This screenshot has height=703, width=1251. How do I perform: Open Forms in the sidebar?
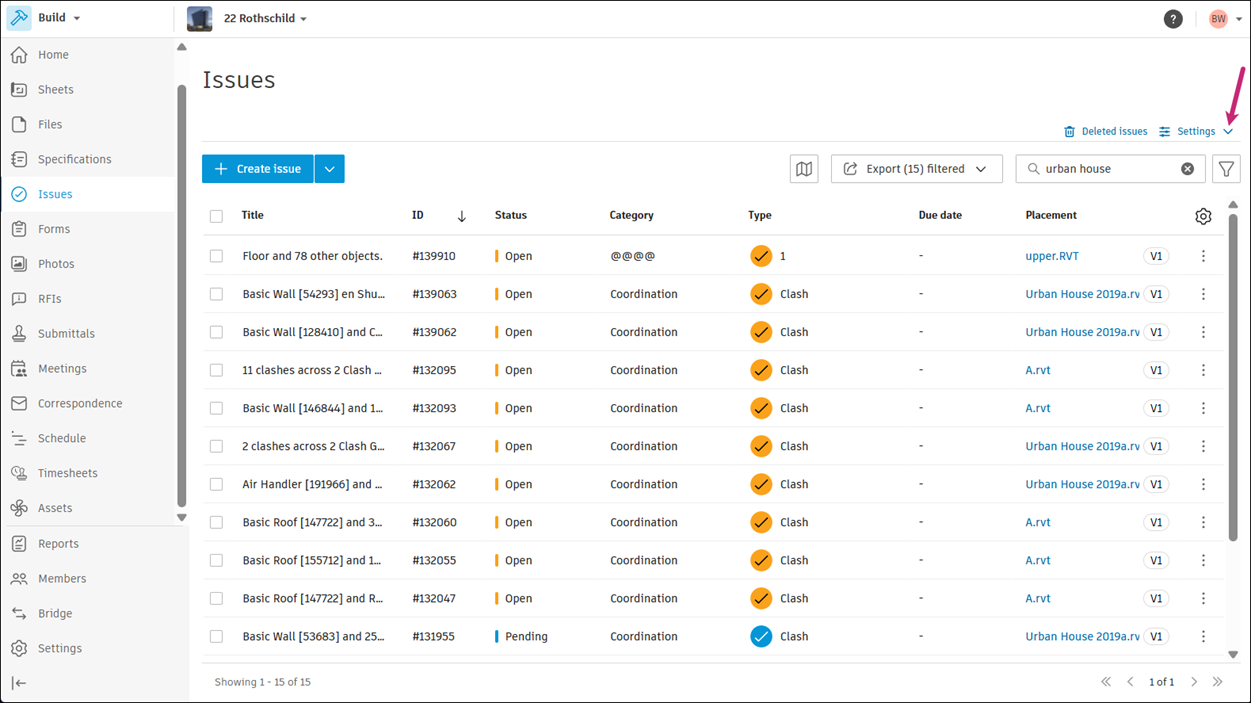[54, 229]
